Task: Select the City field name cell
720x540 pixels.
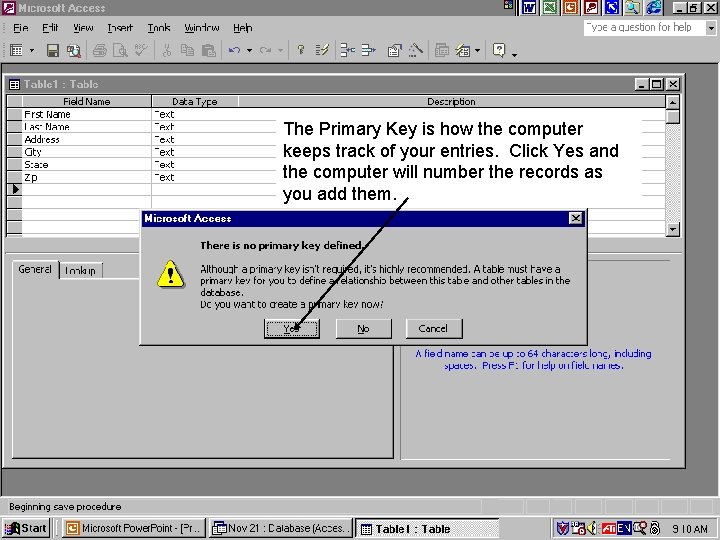Action: pyautogui.click(x=87, y=152)
